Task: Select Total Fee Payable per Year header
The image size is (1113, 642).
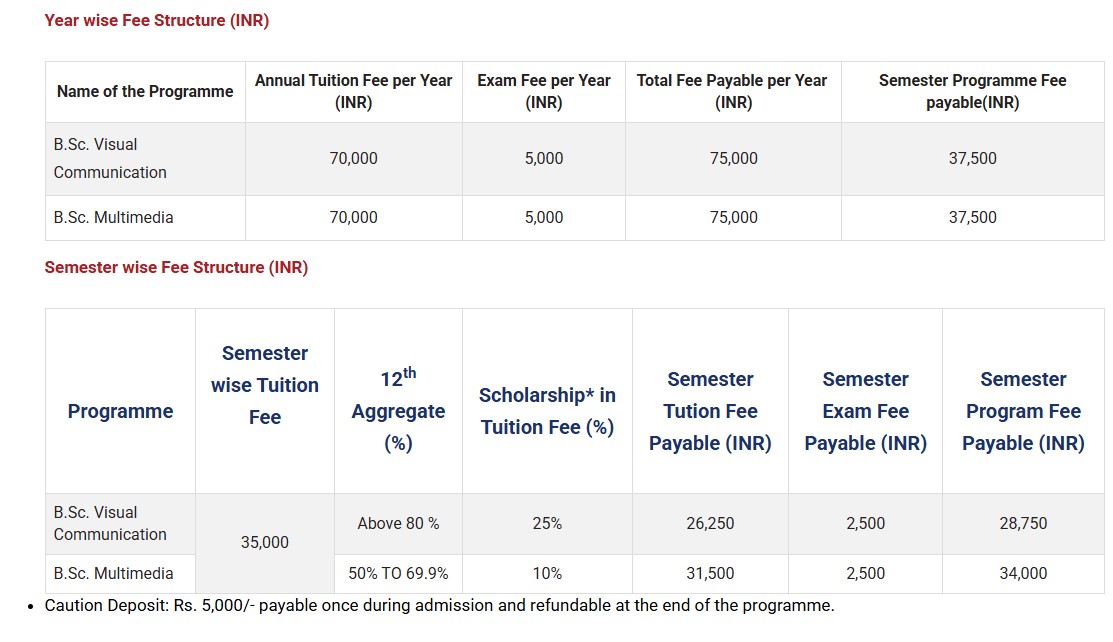Action: click(x=732, y=91)
